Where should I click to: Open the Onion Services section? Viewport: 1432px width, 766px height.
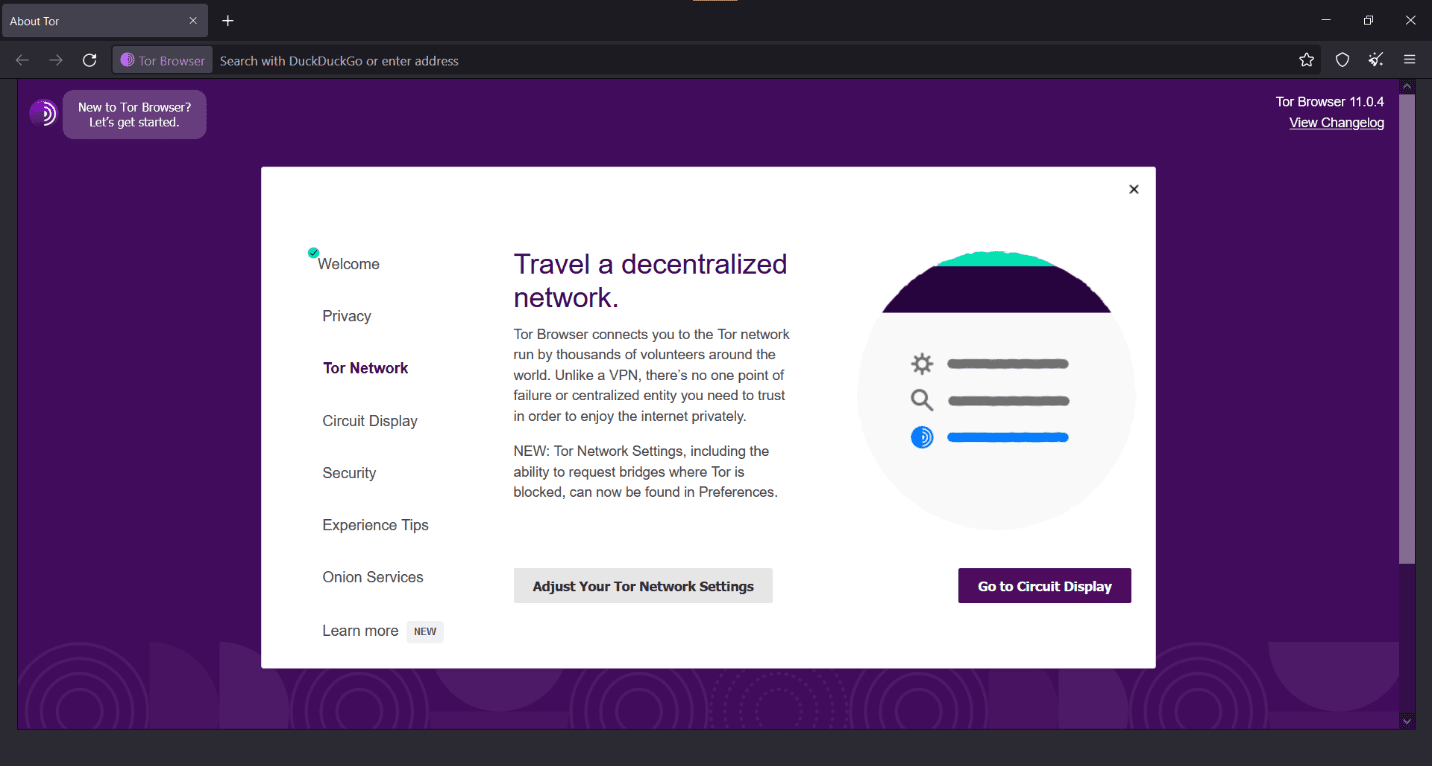[373, 577]
